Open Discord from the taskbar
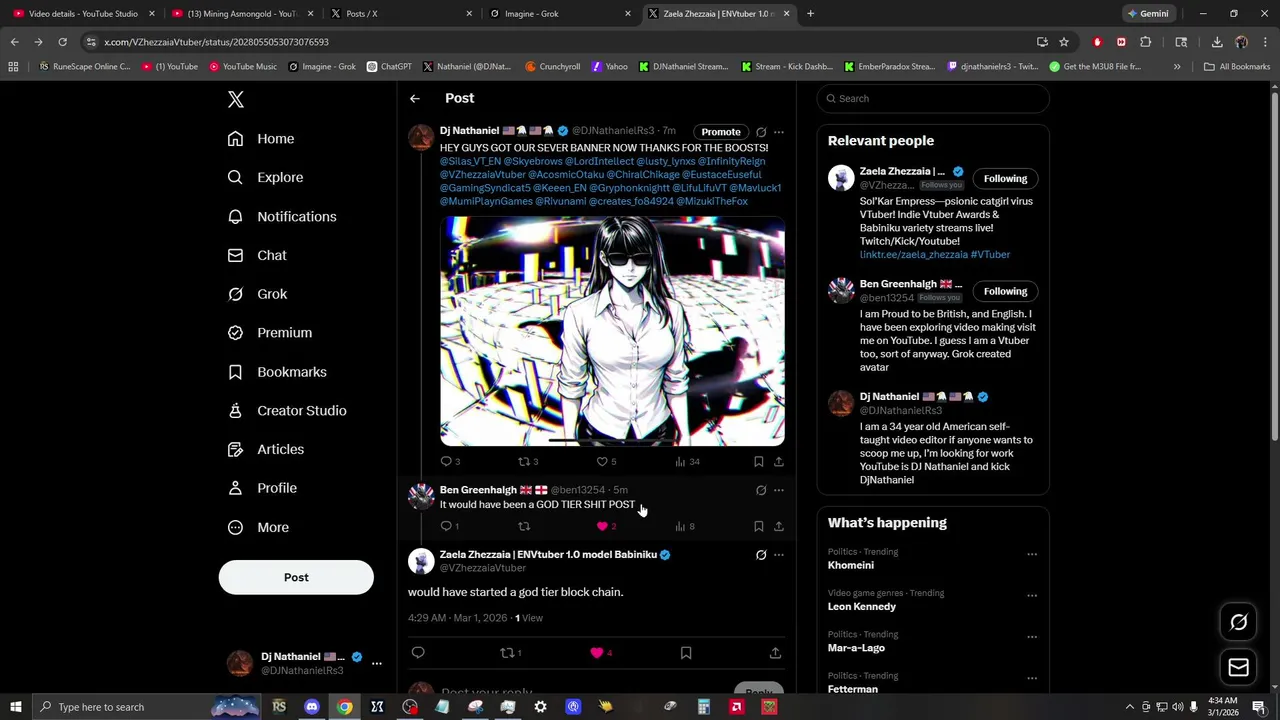Image resolution: width=1280 pixels, height=720 pixels. 311,707
